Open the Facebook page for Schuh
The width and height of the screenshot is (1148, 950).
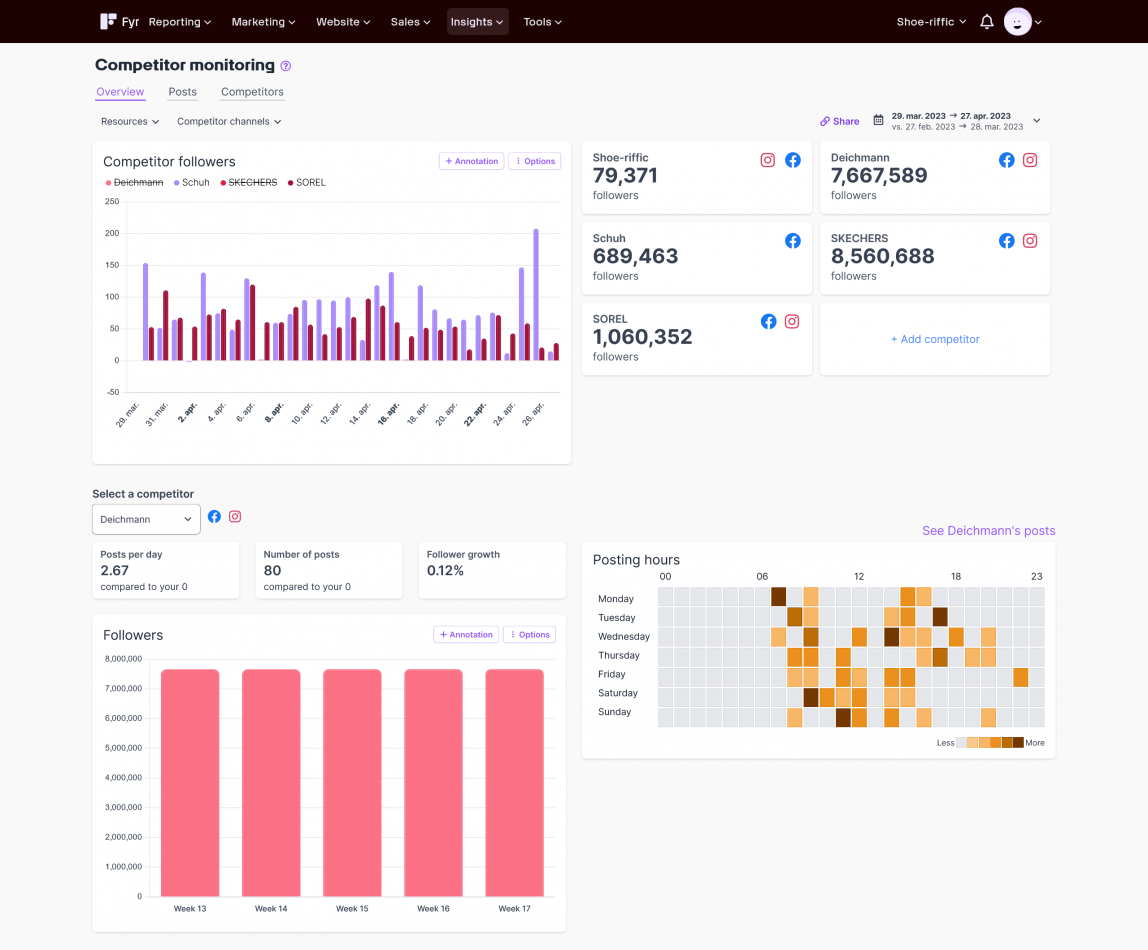point(793,240)
